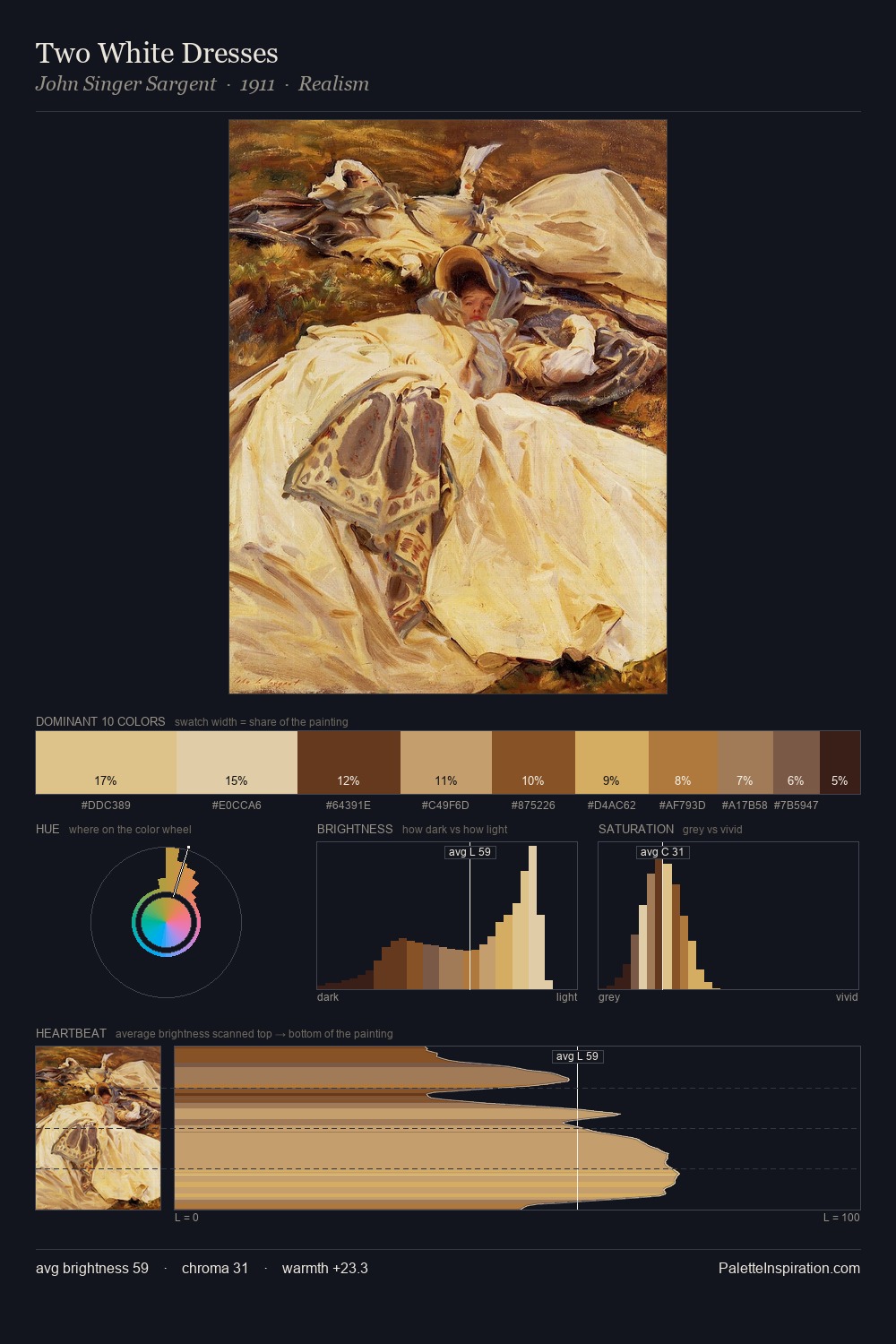
Task: Click the title 'Two White Dresses'
Action: 157,53
